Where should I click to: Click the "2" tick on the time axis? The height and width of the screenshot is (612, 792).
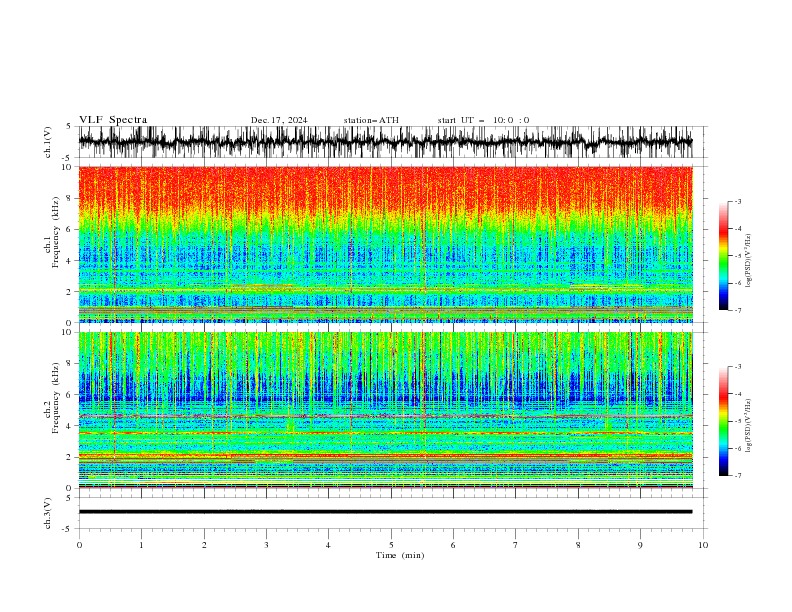tap(204, 545)
